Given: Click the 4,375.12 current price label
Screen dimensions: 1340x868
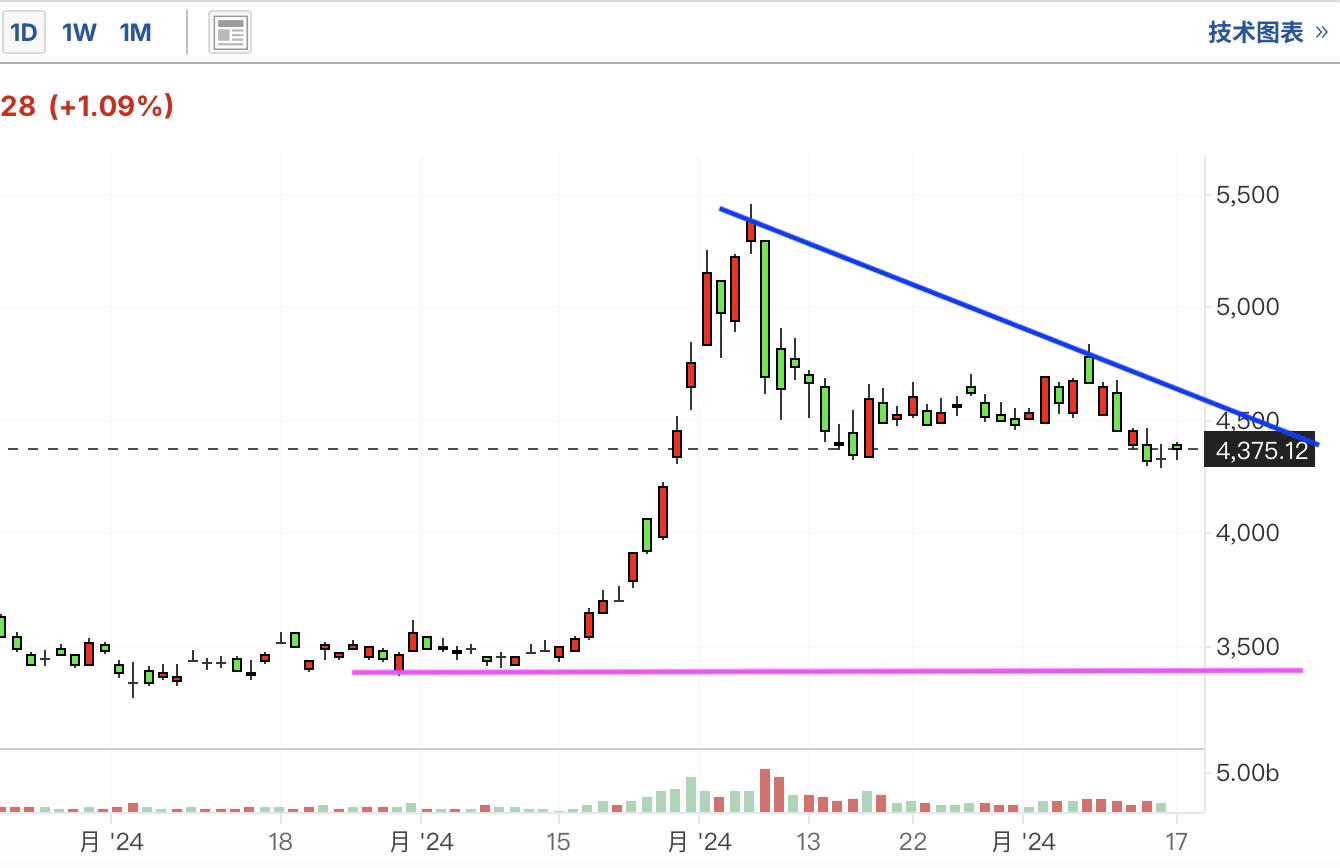Looking at the screenshot, I should [1261, 451].
